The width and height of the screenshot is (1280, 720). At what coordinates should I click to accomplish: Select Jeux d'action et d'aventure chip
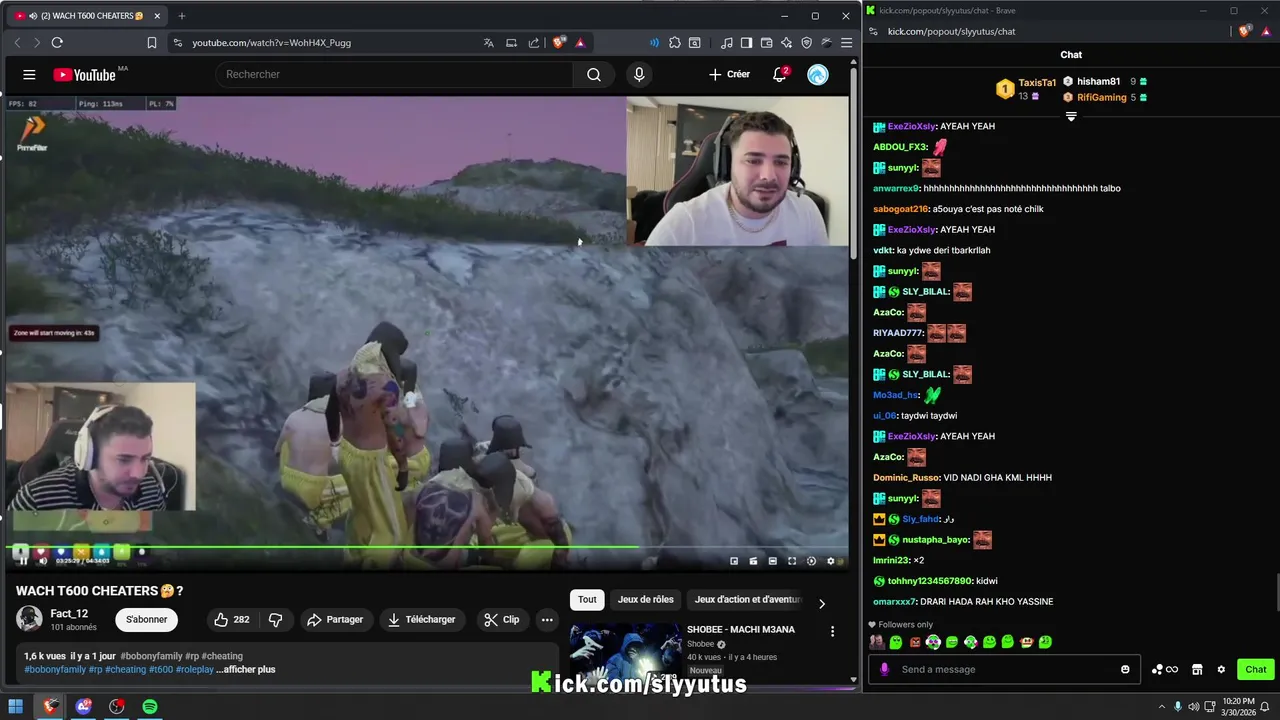point(748,600)
